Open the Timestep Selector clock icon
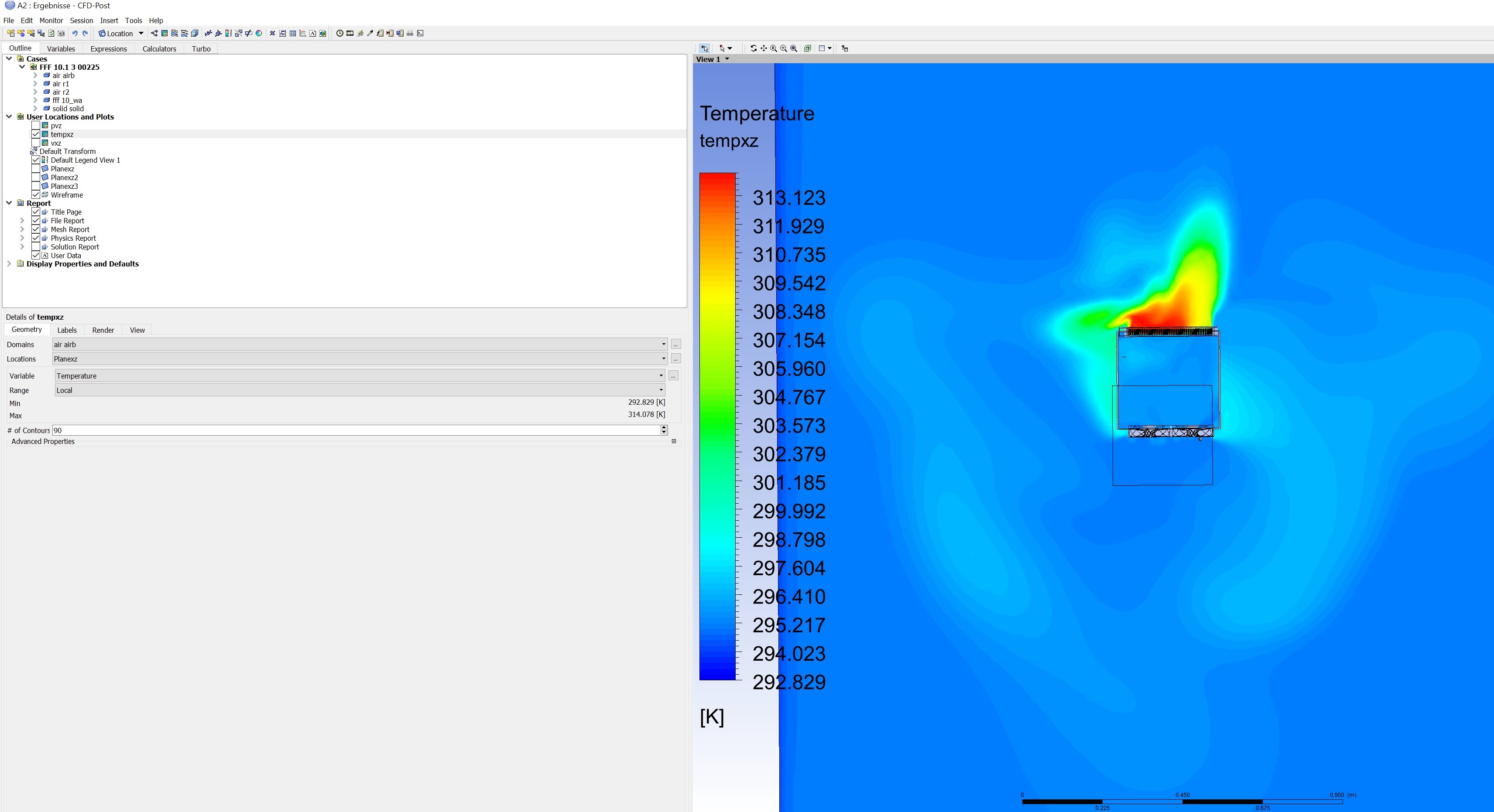 tap(340, 34)
